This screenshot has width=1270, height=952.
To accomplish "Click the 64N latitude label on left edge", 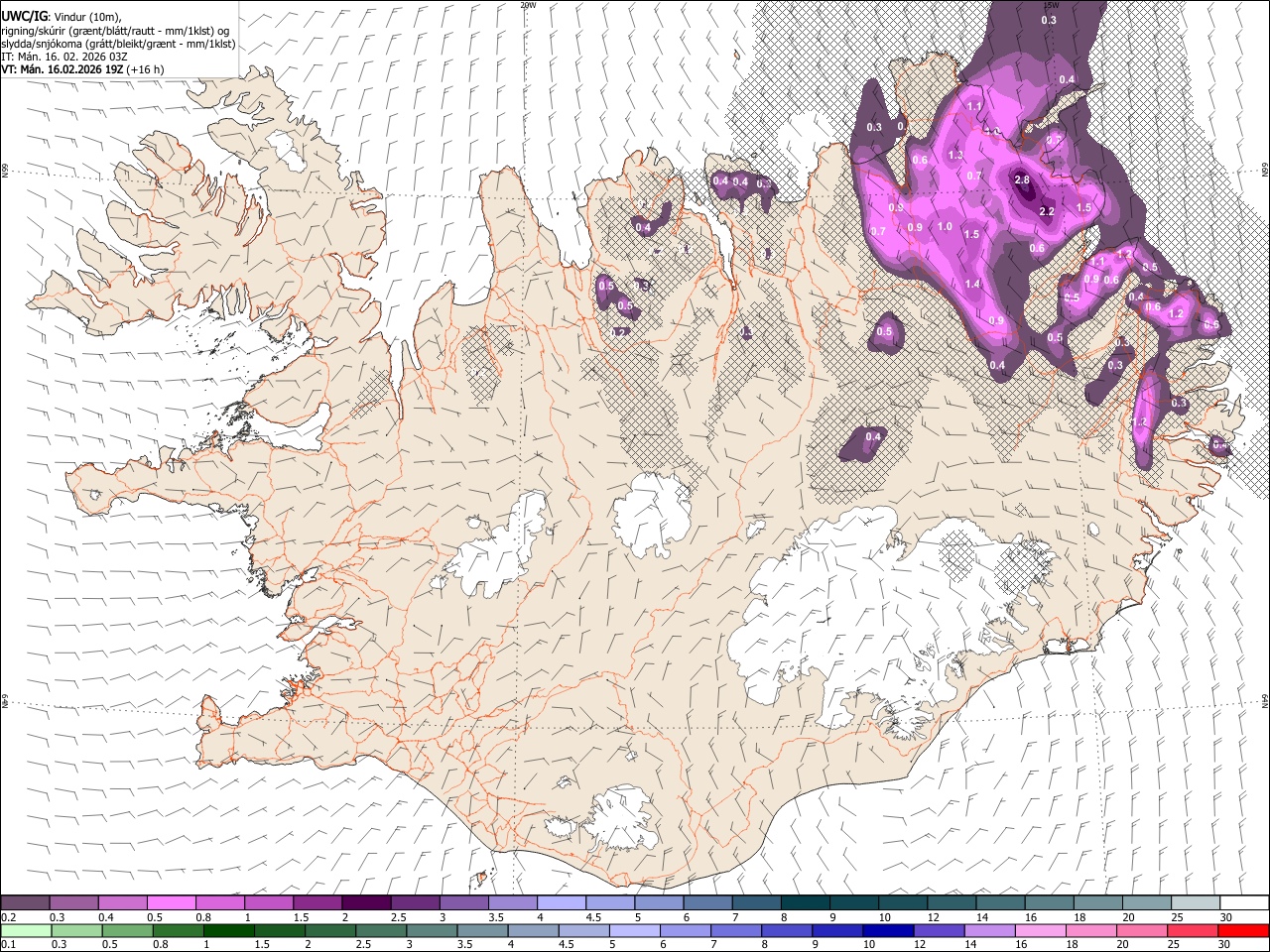I will click(5, 701).
